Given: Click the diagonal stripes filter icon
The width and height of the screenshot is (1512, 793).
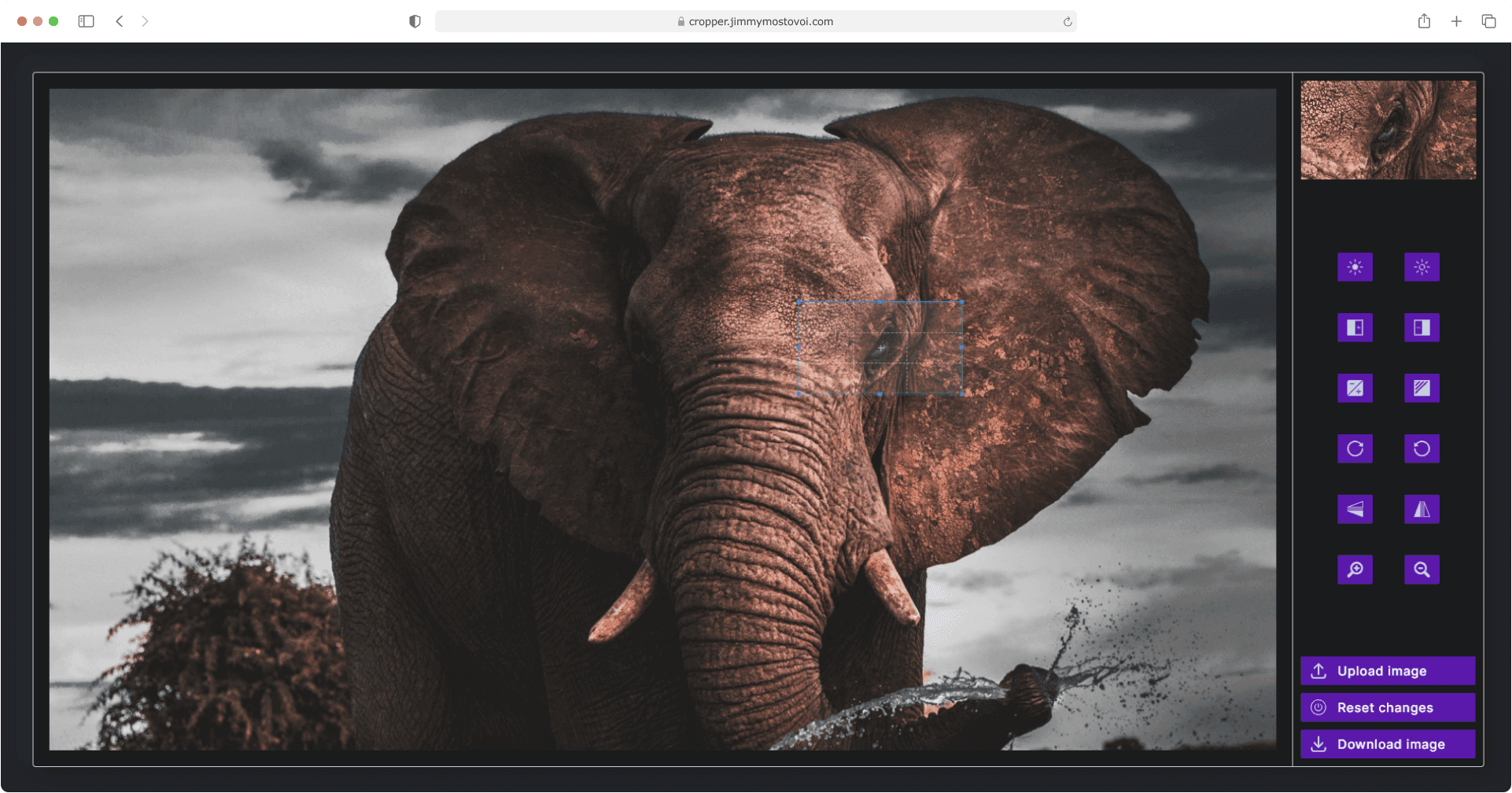Looking at the screenshot, I should pyautogui.click(x=1422, y=389).
